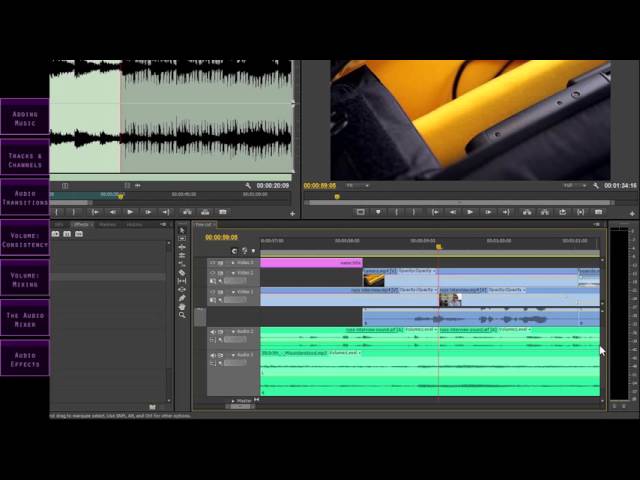This screenshot has height=480, width=640.
Task: Select the Track Select tool
Action: (x=182, y=238)
